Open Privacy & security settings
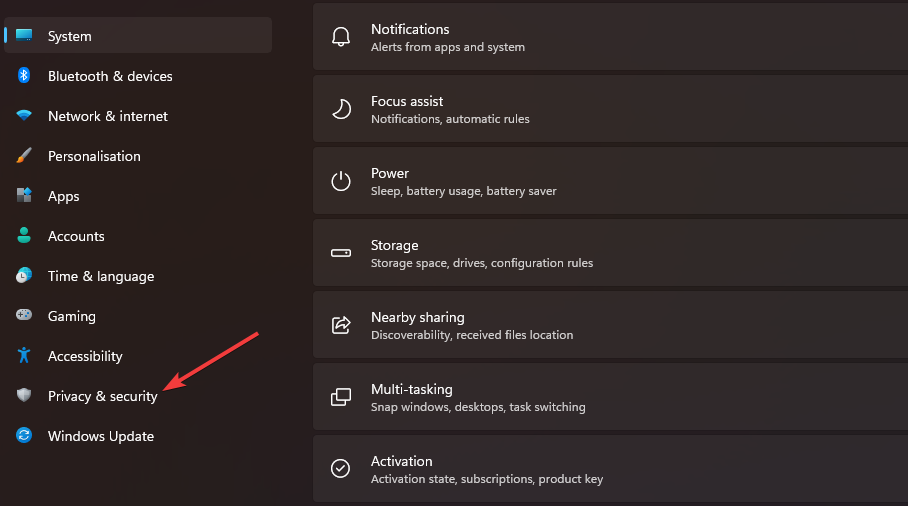The height and width of the screenshot is (506, 908). pyautogui.click(x=102, y=396)
